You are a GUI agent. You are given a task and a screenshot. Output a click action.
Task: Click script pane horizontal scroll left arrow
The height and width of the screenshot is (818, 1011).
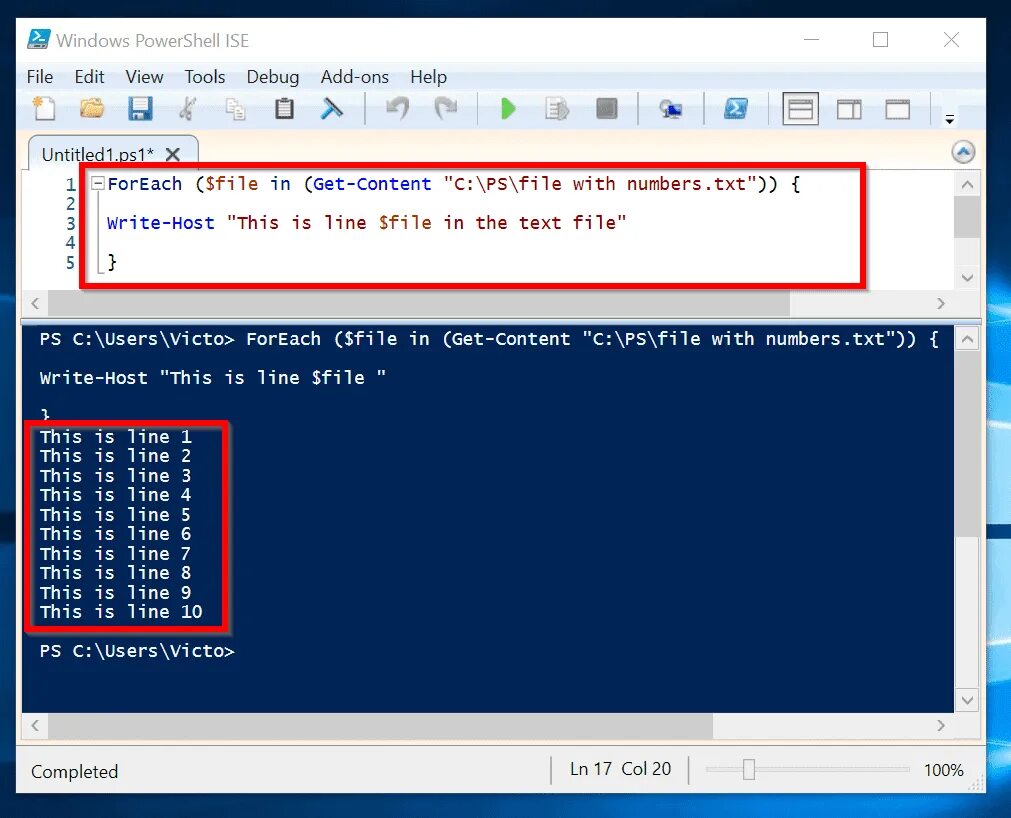pos(35,303)
